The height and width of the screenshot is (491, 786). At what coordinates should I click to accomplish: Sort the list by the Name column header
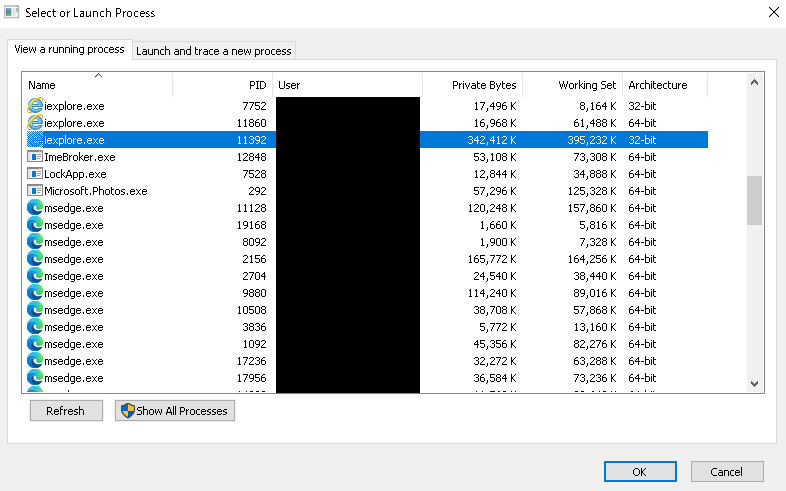[x=97, y=85]
